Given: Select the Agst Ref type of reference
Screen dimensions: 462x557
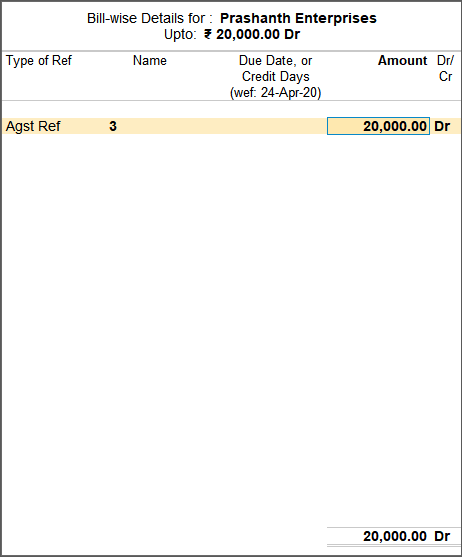Looking at the screenshot, I should tap(33, 126).
